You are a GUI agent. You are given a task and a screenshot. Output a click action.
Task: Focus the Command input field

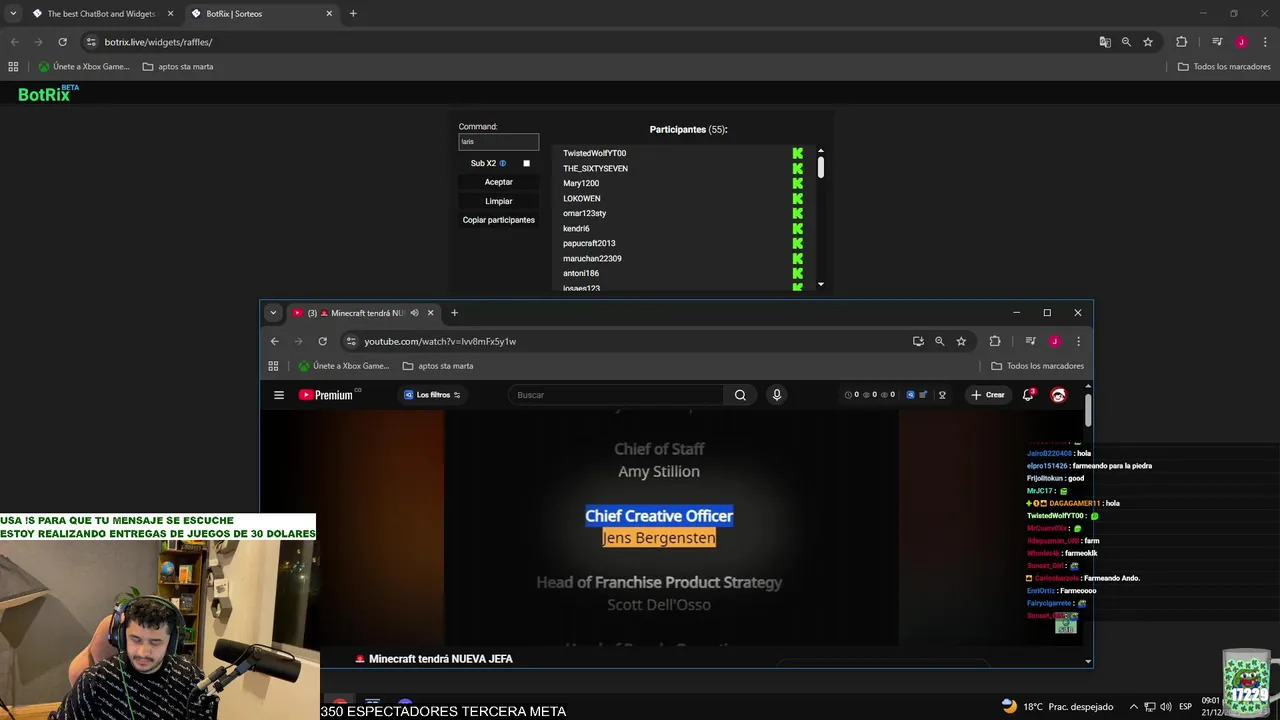(498, 142)
